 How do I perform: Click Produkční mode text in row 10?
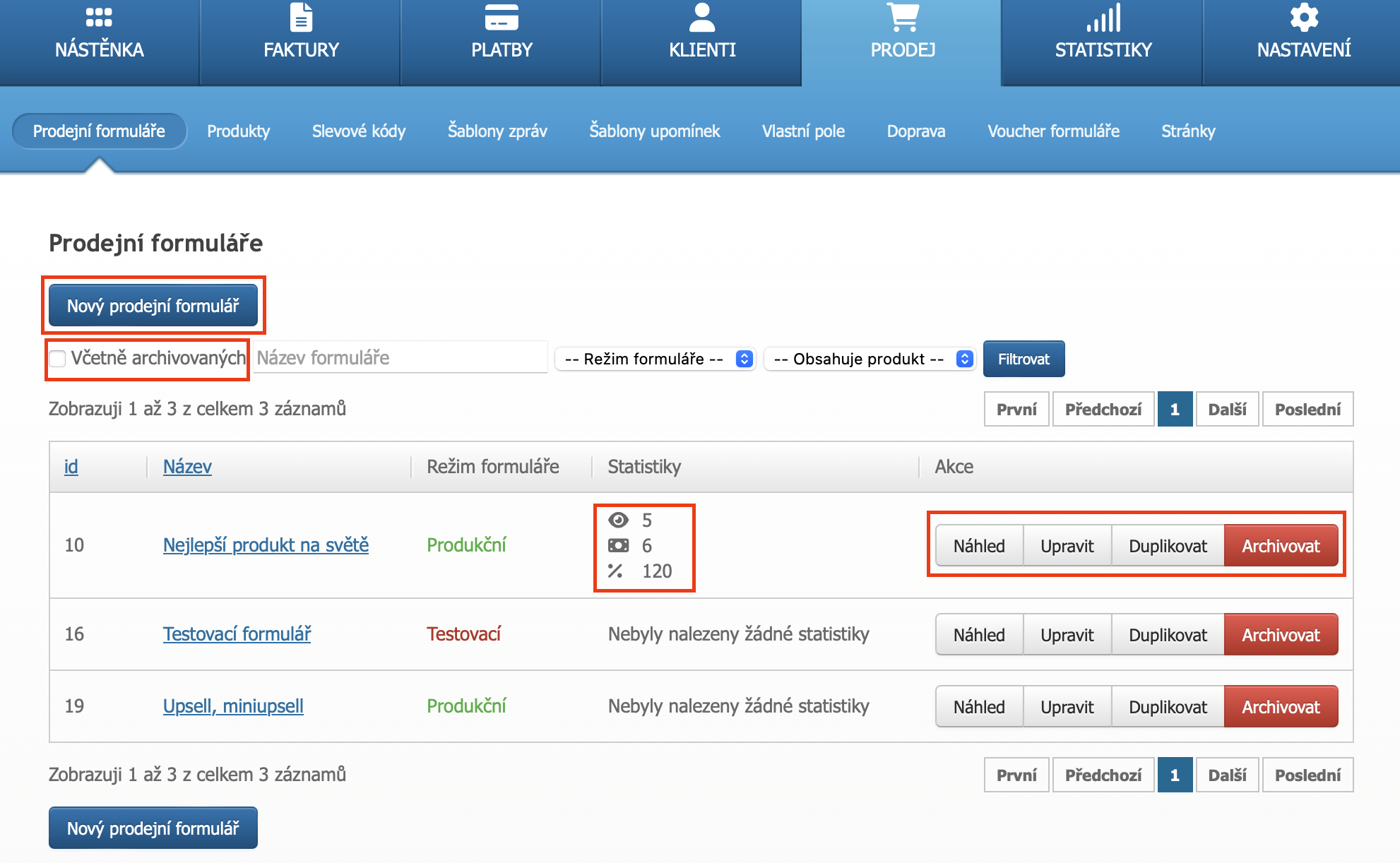coord(466,545)
